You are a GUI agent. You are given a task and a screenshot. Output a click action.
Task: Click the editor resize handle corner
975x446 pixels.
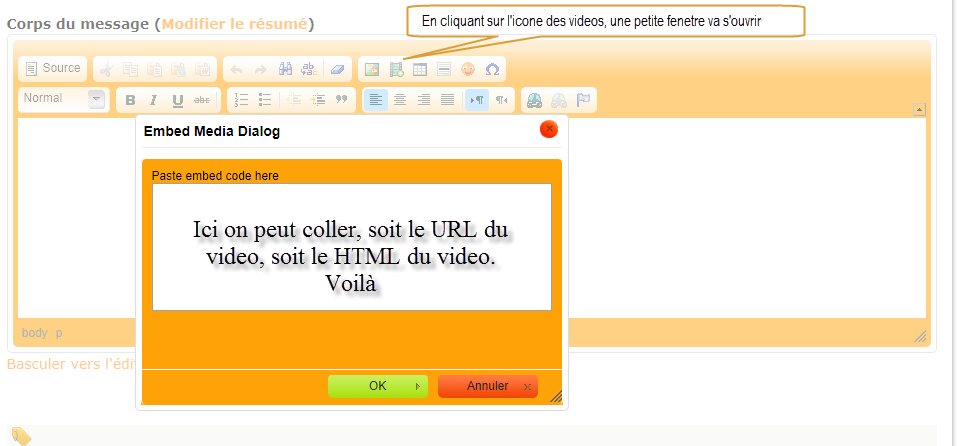(920, 337)
